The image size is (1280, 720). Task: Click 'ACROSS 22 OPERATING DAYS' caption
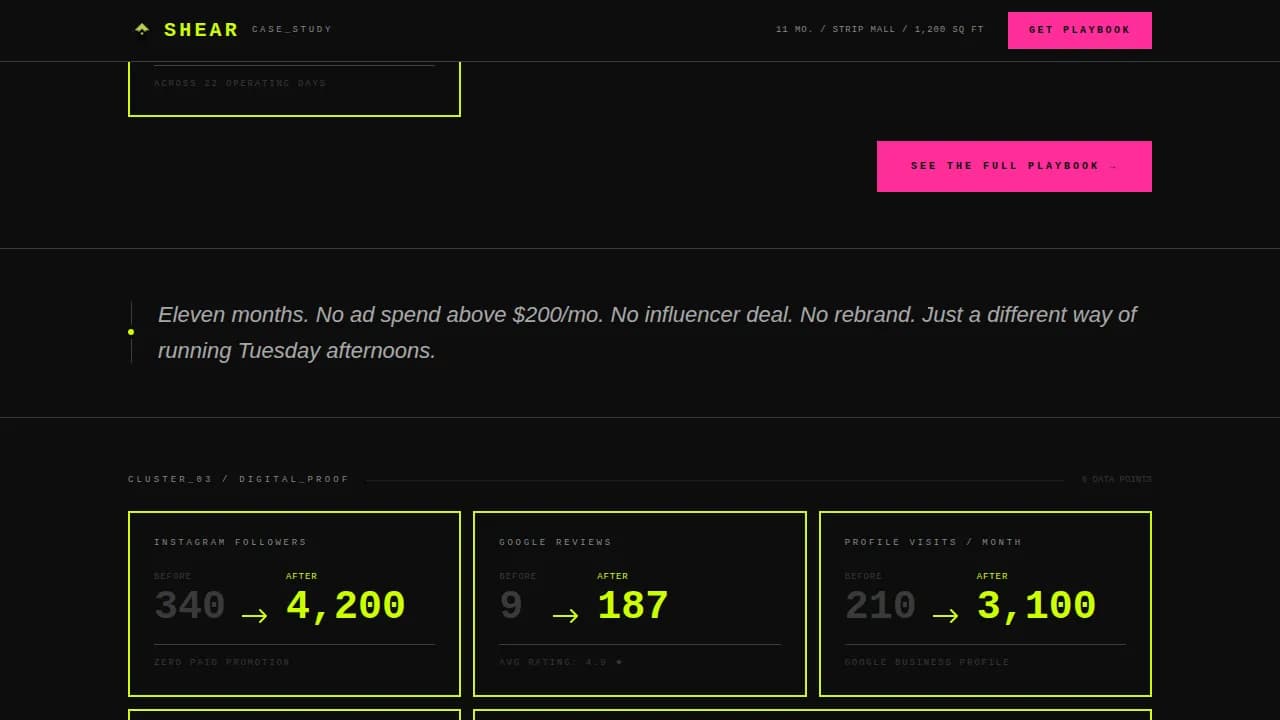(240, 83)
